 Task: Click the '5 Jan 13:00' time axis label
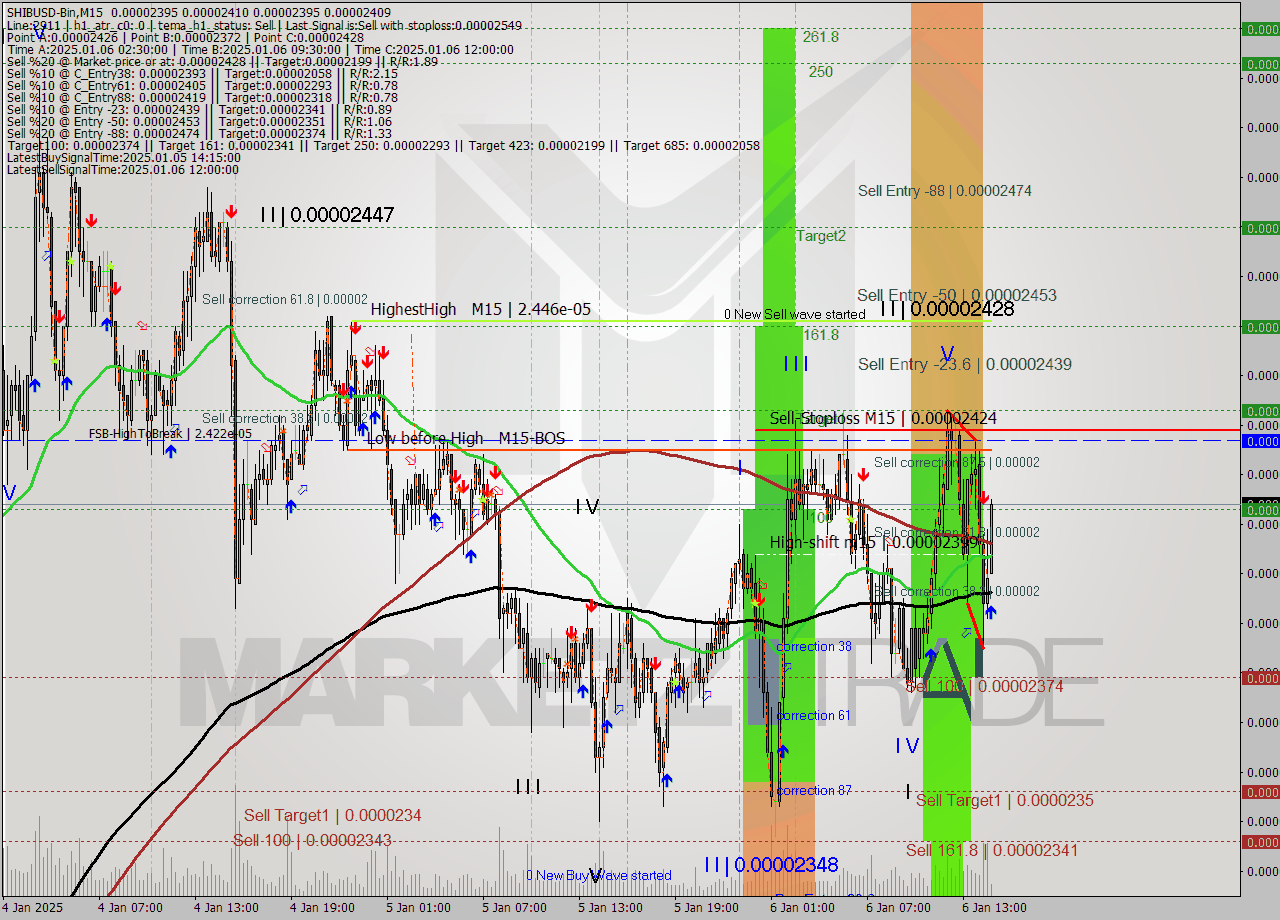610,908
